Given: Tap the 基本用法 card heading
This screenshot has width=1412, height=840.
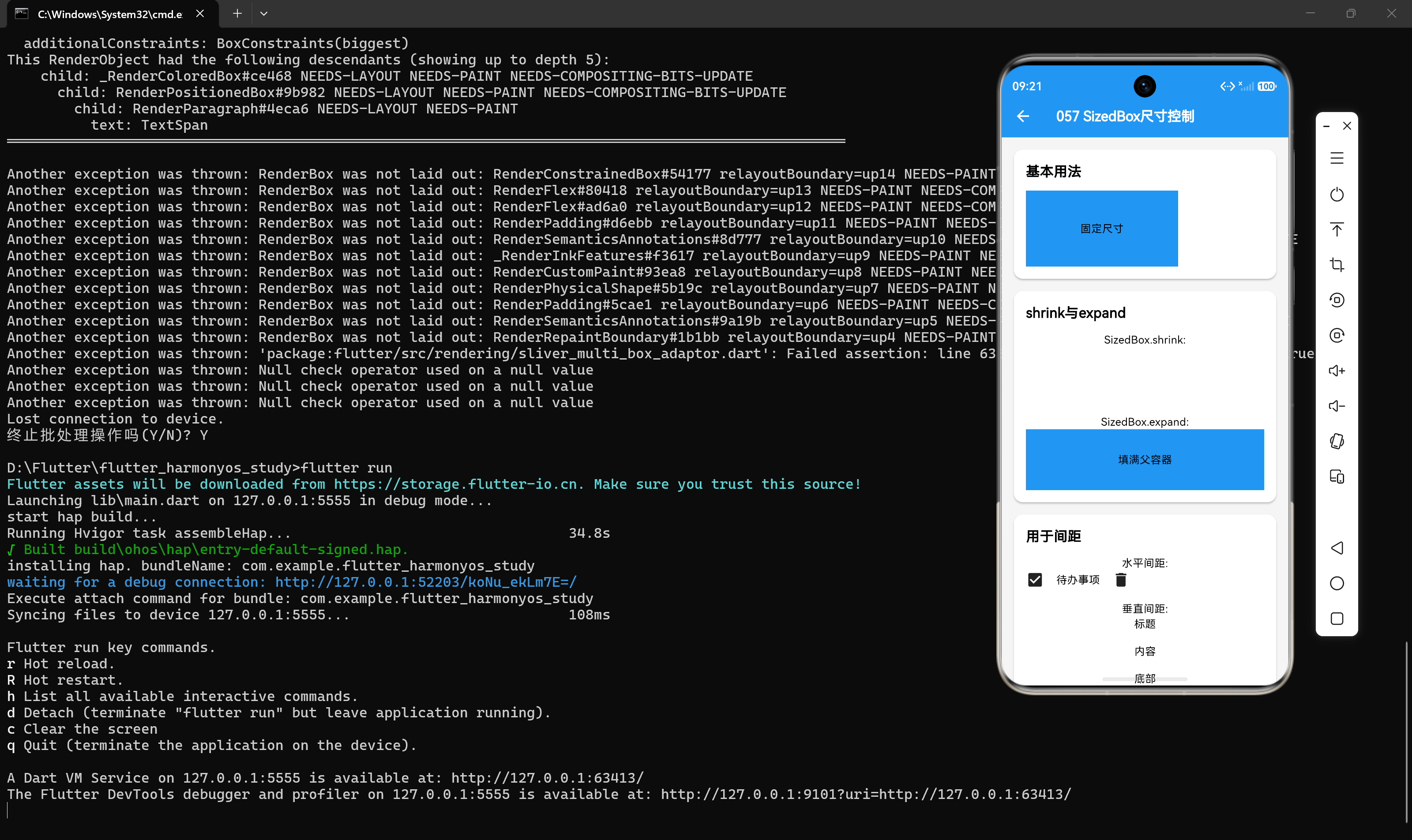Looking at the screenshot, I should point(1053,172).
